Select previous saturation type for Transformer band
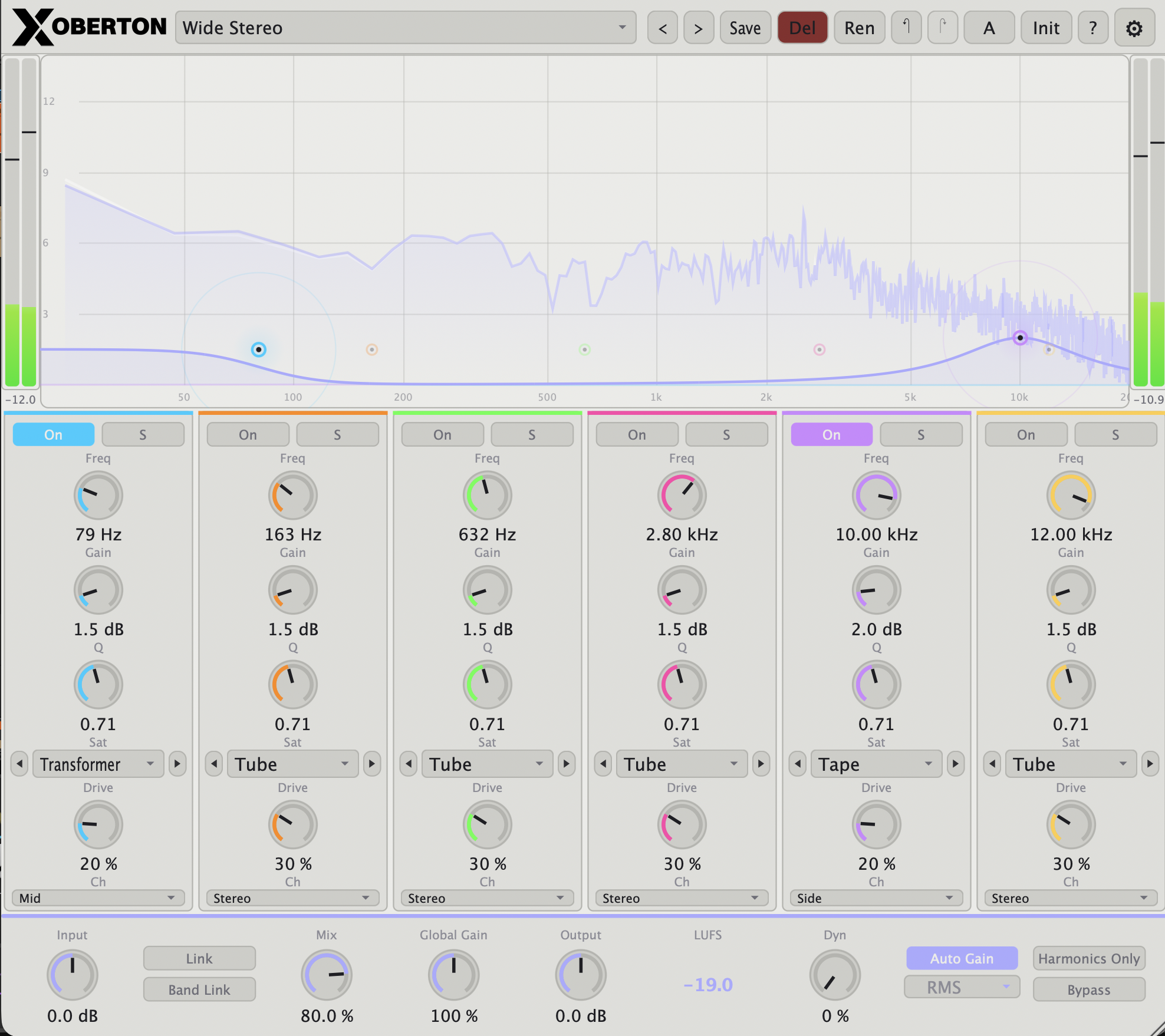Image resolution: width=1165 pixels, height=1036 pixels. point(19,764)
